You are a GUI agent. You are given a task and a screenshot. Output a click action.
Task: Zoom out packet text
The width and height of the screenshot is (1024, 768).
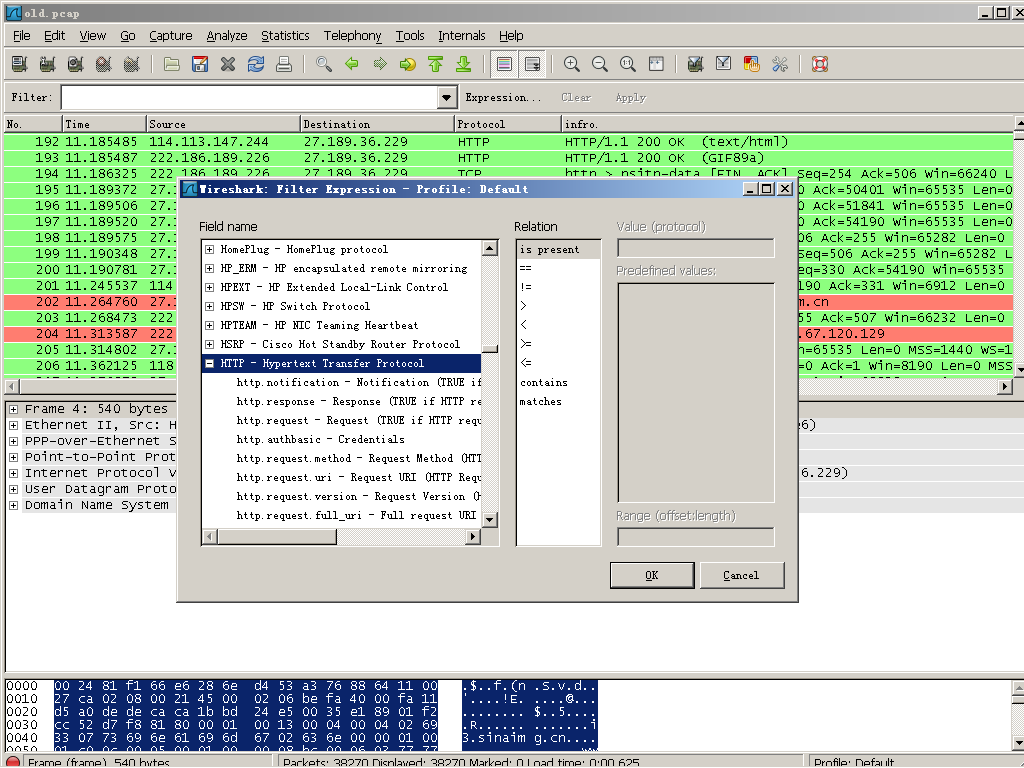[x=600, y=64]
